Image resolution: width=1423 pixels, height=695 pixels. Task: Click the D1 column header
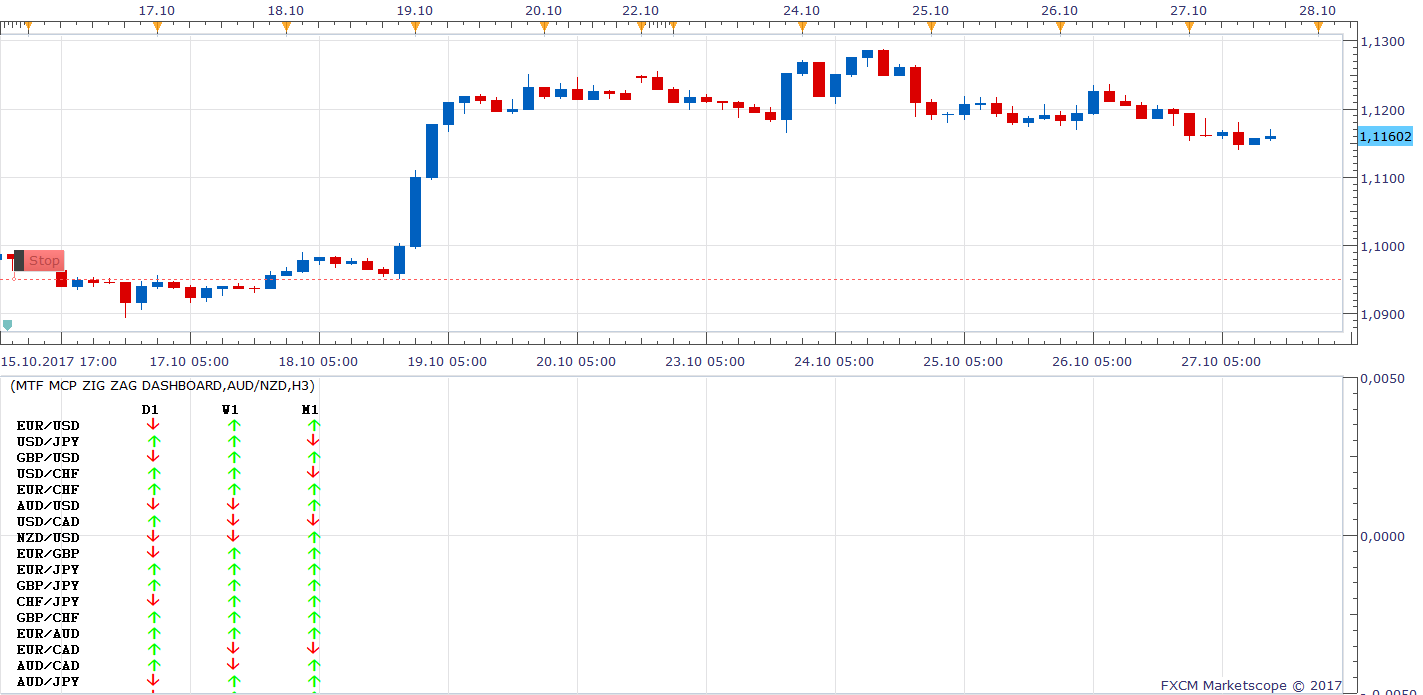click(150, 409)
